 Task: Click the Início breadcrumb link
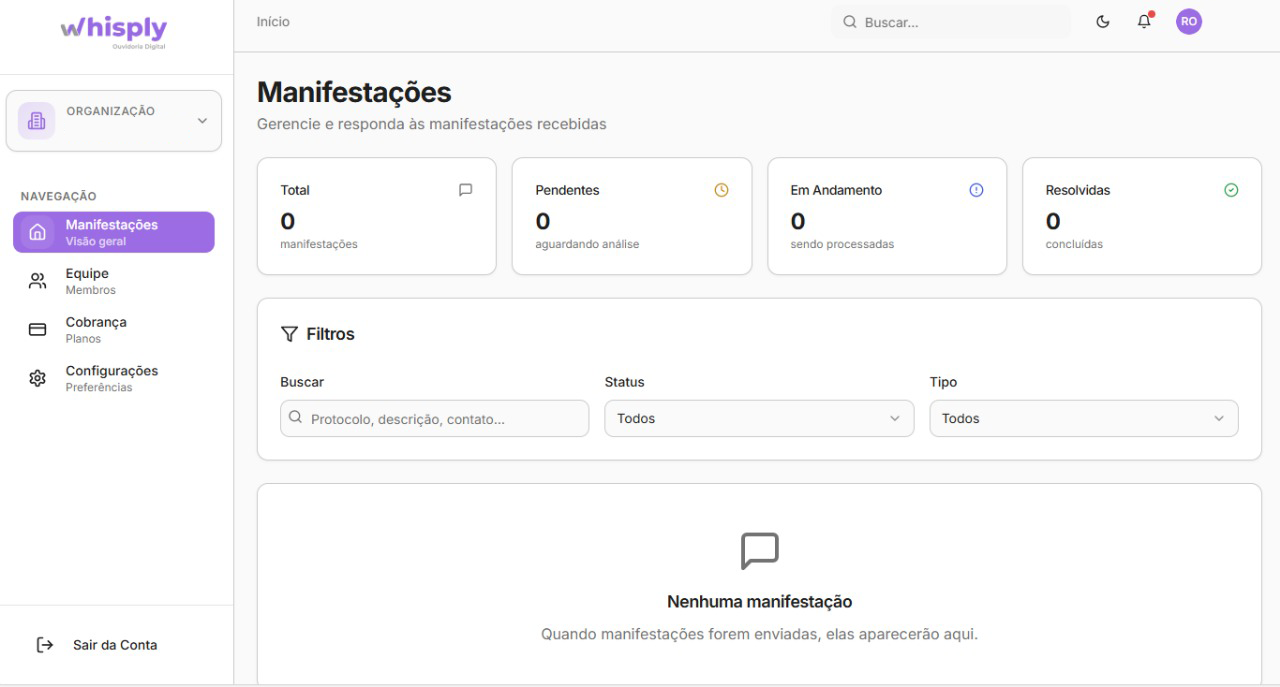[273, 22]
